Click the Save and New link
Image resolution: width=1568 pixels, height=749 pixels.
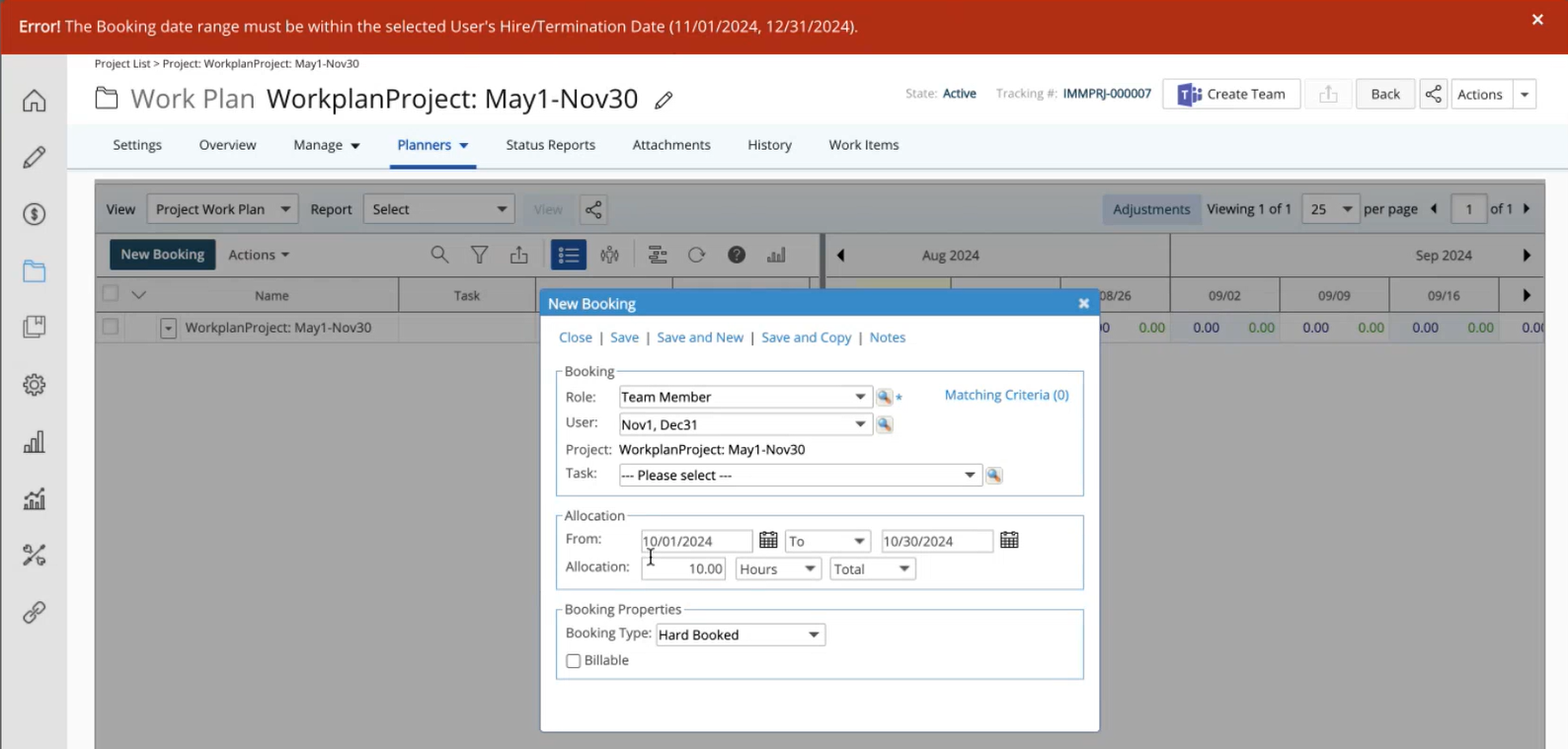[699, 337]
